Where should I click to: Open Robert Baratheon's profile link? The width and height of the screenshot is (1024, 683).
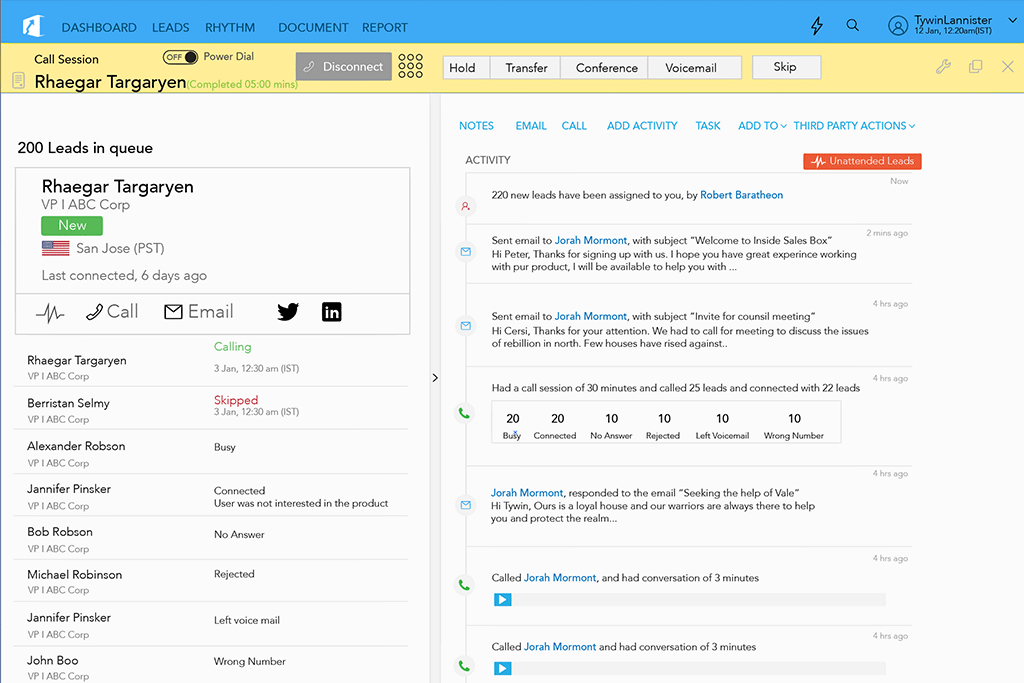(x=741, y=195)
